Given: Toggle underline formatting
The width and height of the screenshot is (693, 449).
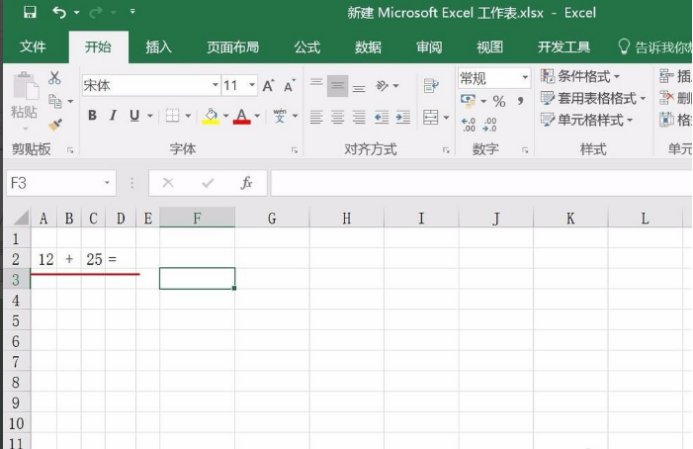Looking at the screenshot, I should click(x=134, y=116).
